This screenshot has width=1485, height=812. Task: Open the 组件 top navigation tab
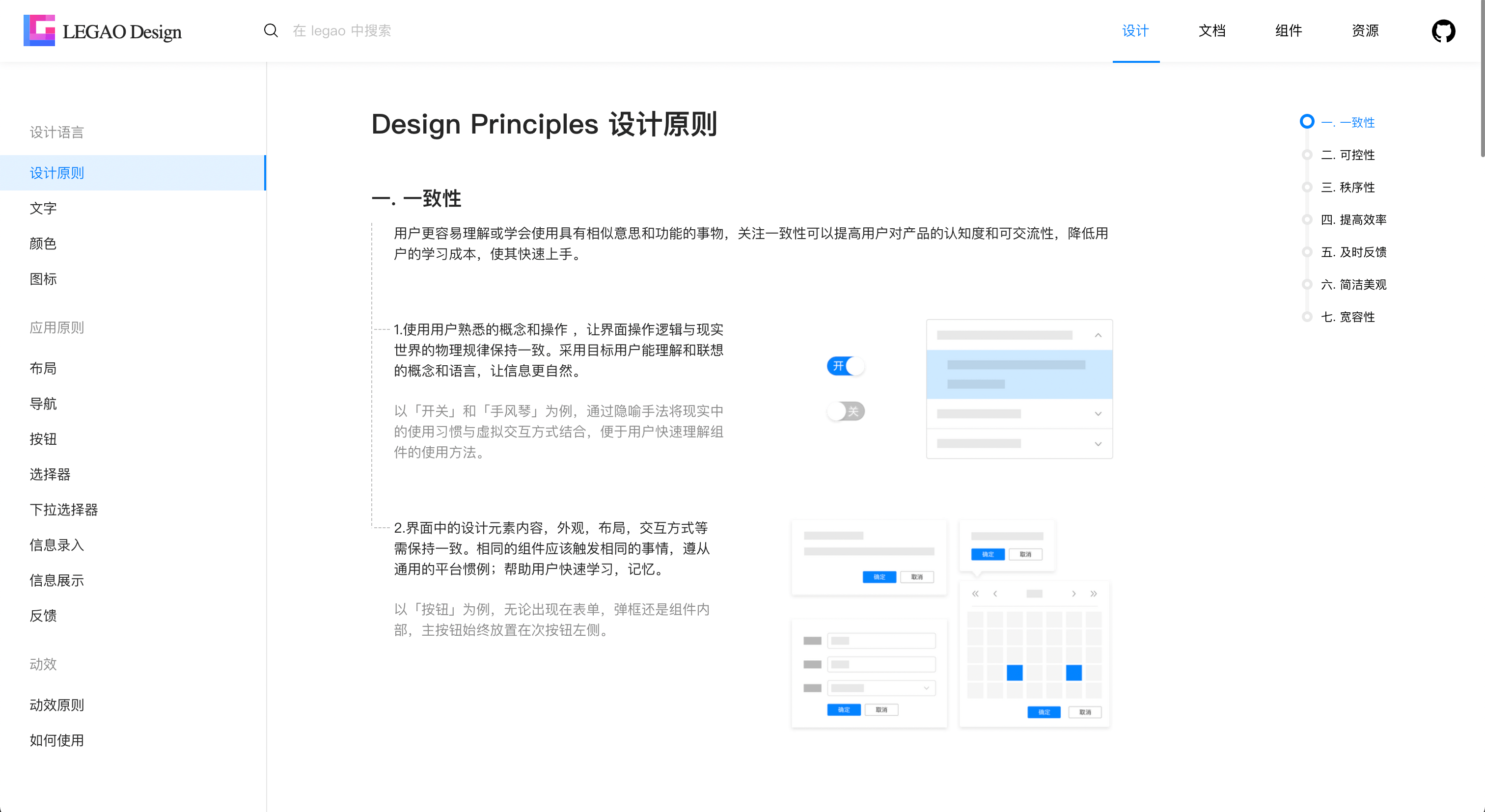(x=1289, y=30)
